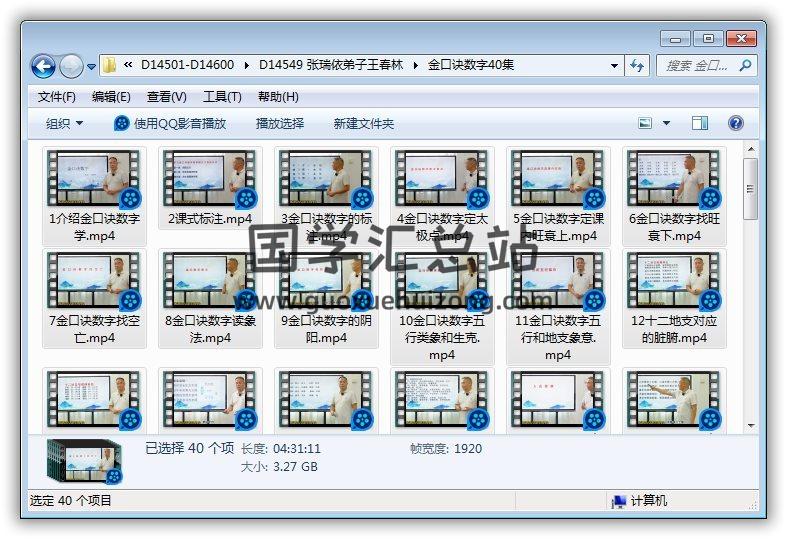Click the 金口诀数字40集 breadcrumb

click(x=471, y=65)
